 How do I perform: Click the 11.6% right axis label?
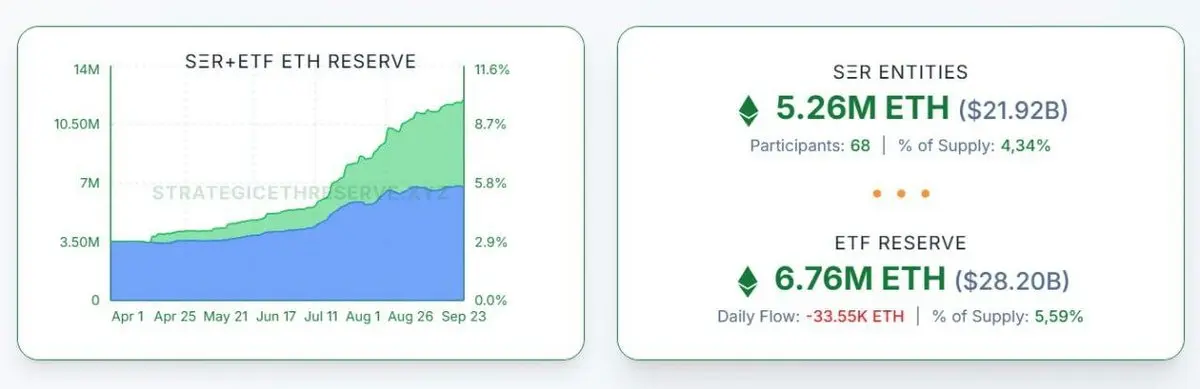[x=491, y=69]
